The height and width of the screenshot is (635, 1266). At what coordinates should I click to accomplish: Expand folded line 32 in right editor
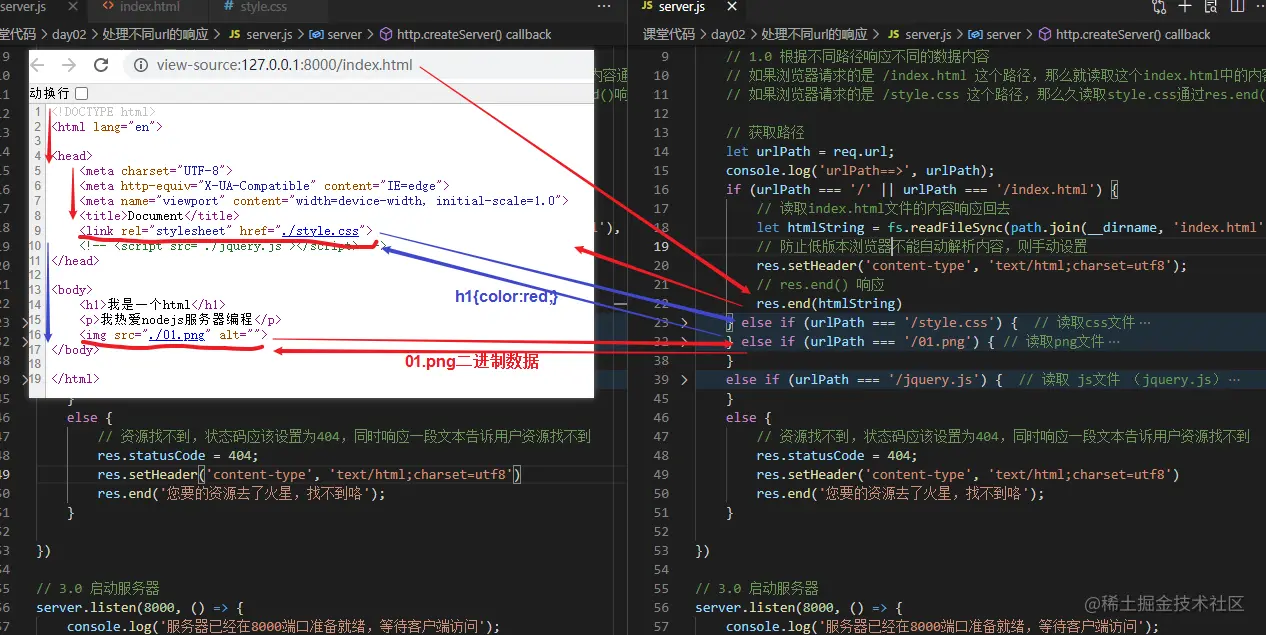(x=684, y=342)
